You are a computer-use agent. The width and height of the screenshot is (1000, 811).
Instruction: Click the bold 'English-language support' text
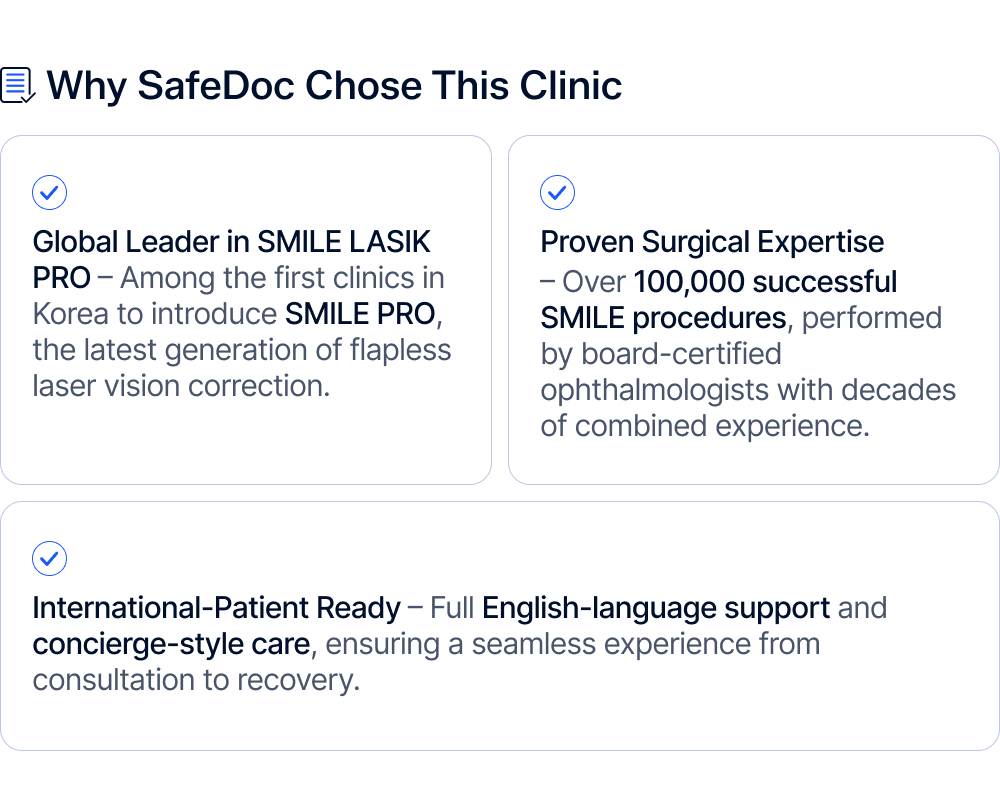pyautogui.click(x=656, y=608)
